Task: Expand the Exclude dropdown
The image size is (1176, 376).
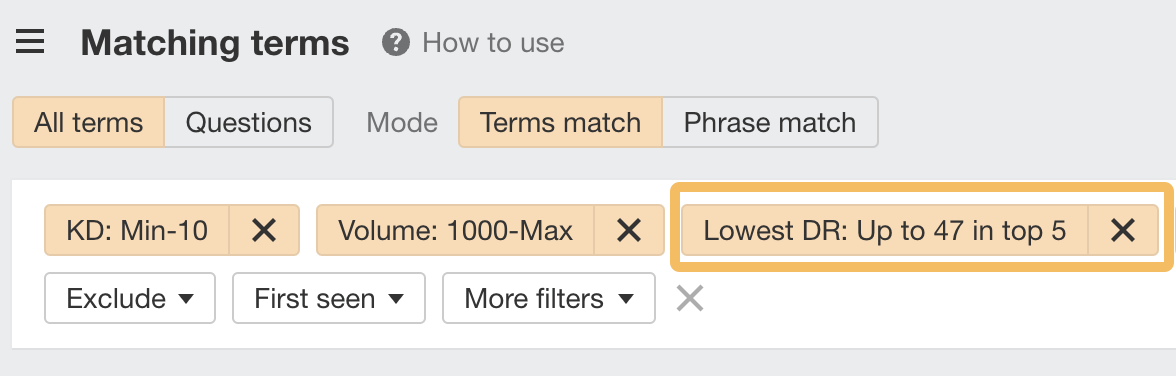Action: coord(130,299)
